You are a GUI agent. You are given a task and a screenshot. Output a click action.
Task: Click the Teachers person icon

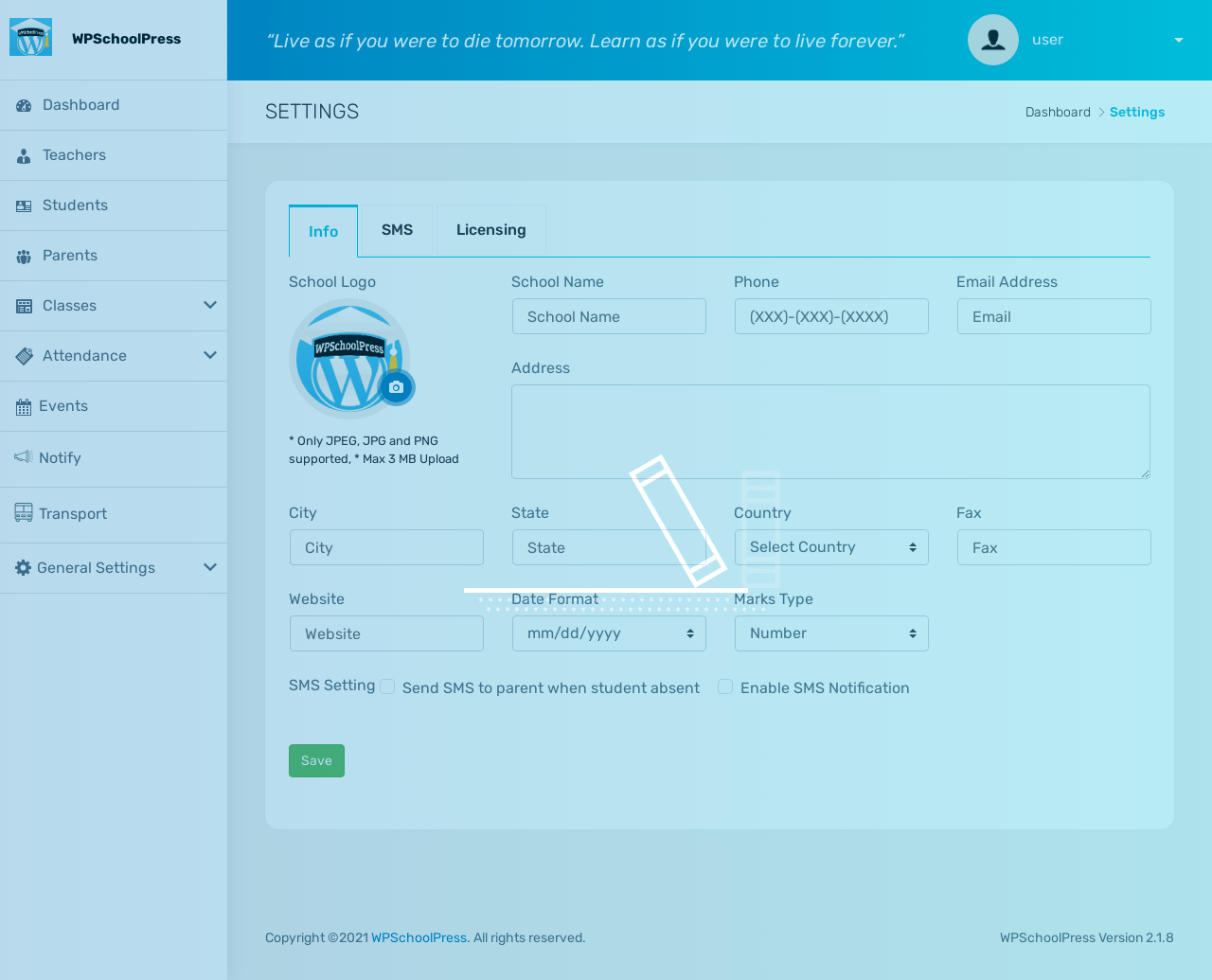point(24,156)
